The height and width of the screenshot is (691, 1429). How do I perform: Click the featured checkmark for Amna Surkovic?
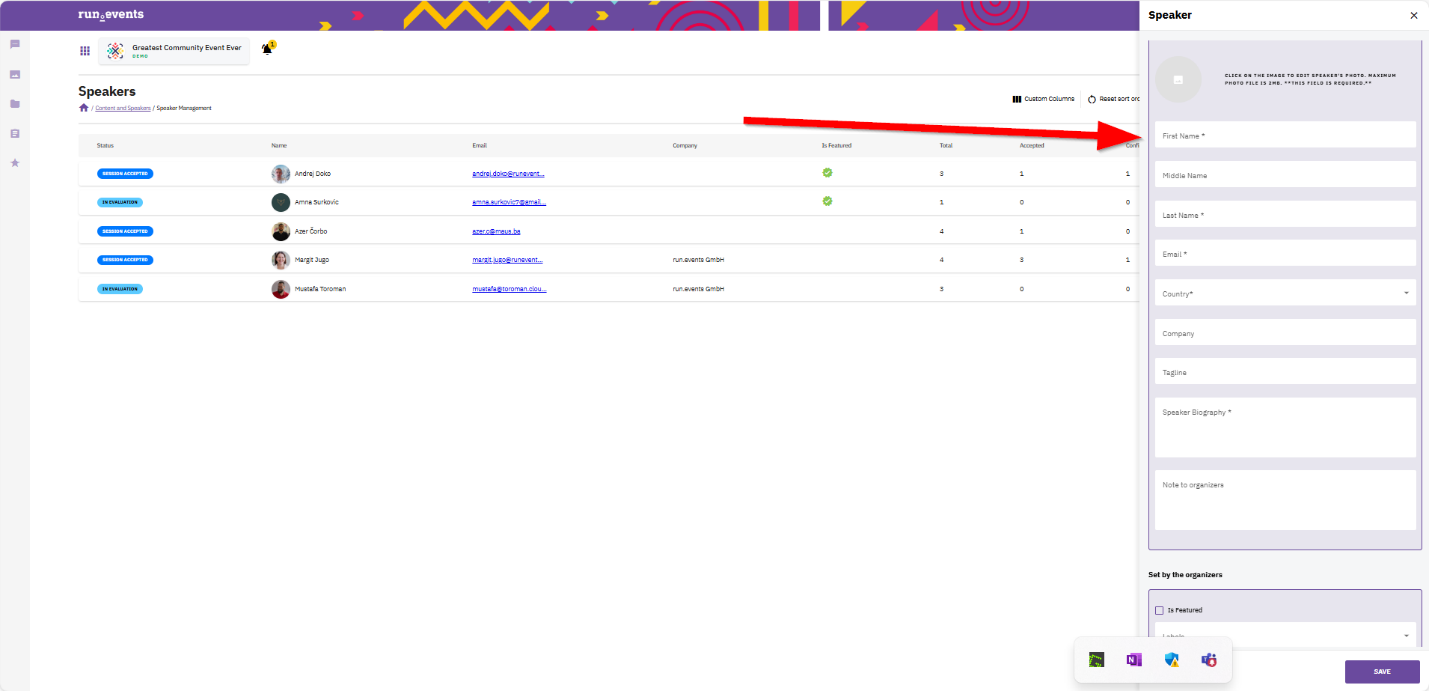click(827, 201)
